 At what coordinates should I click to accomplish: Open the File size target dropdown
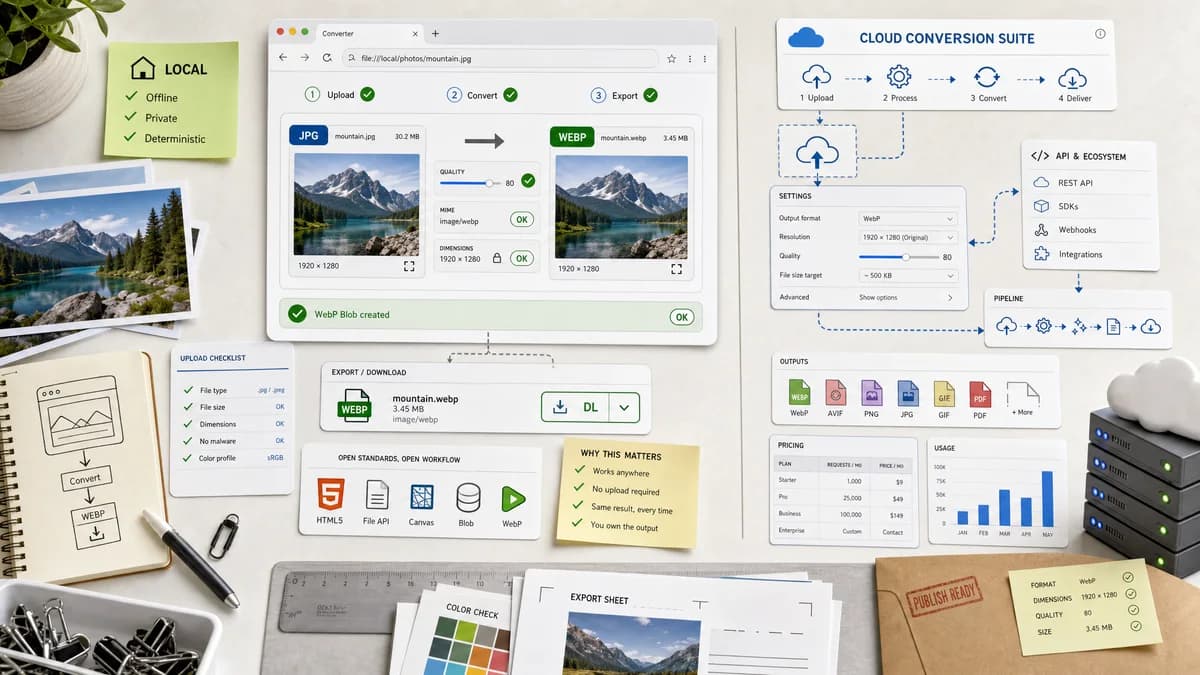point(908,275)
